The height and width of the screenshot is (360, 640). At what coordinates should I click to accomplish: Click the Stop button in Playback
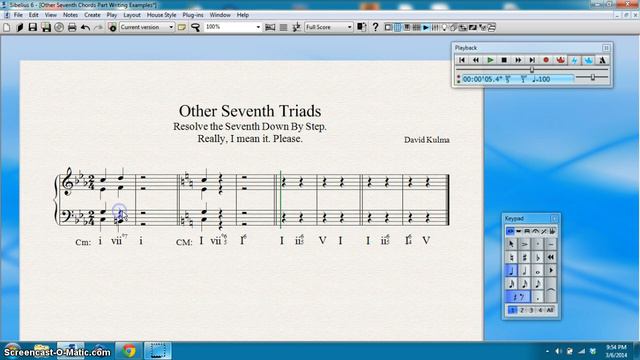point(504,60)
